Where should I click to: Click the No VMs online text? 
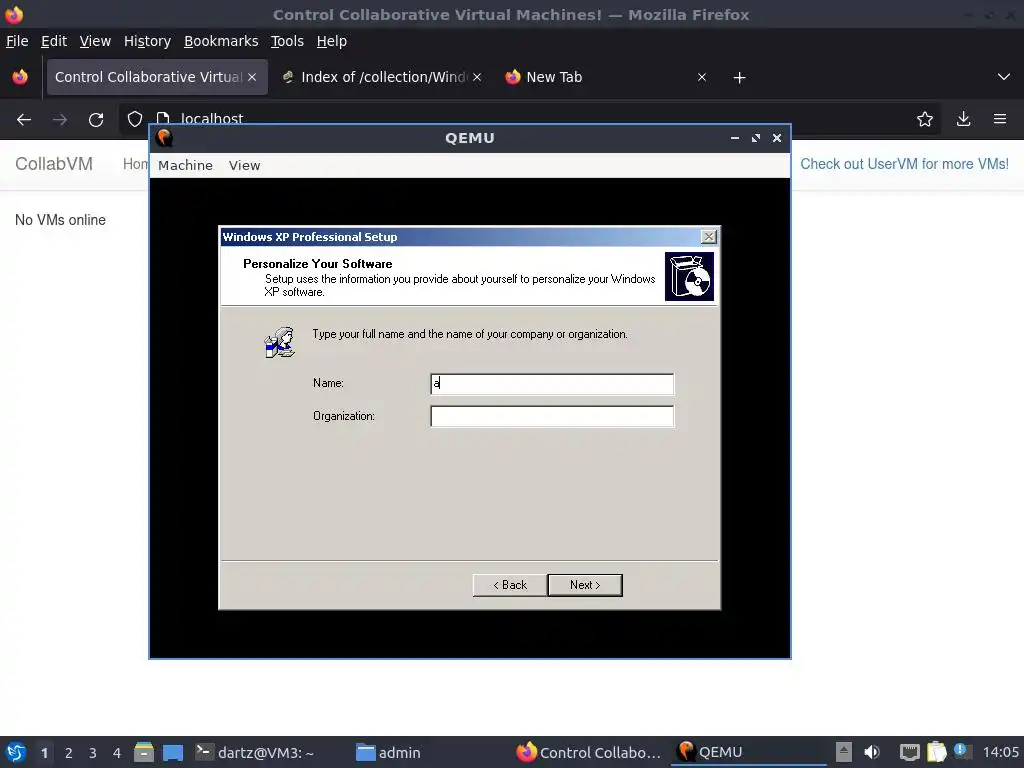click(60, 220)
